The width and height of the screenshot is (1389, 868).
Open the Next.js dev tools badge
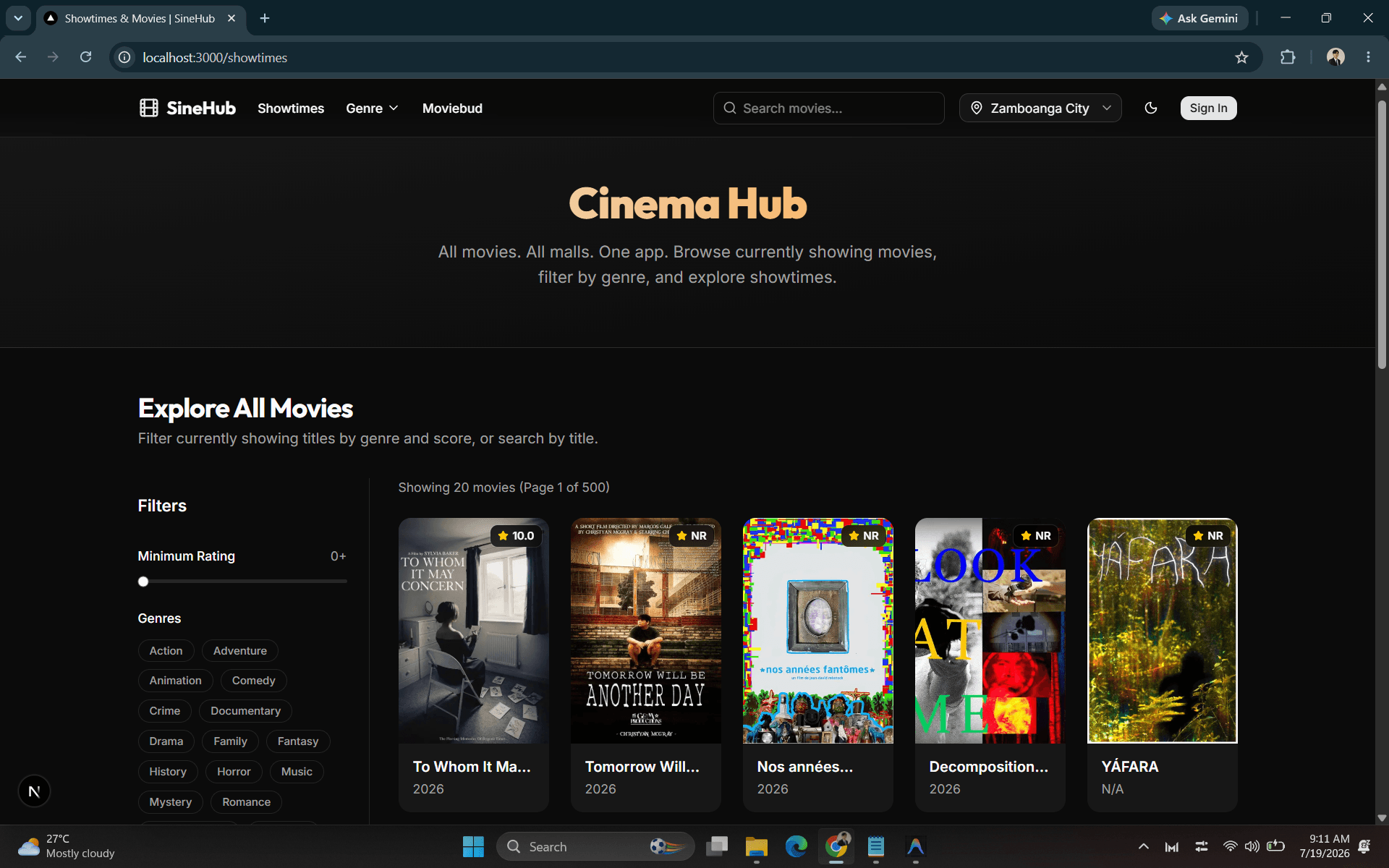pos(34,791)
